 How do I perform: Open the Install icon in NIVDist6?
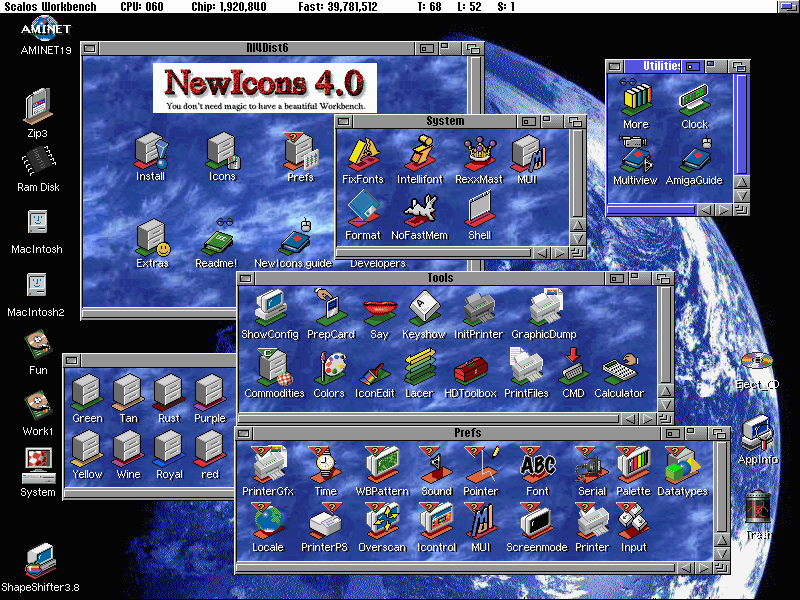click(x=150, y=150)
